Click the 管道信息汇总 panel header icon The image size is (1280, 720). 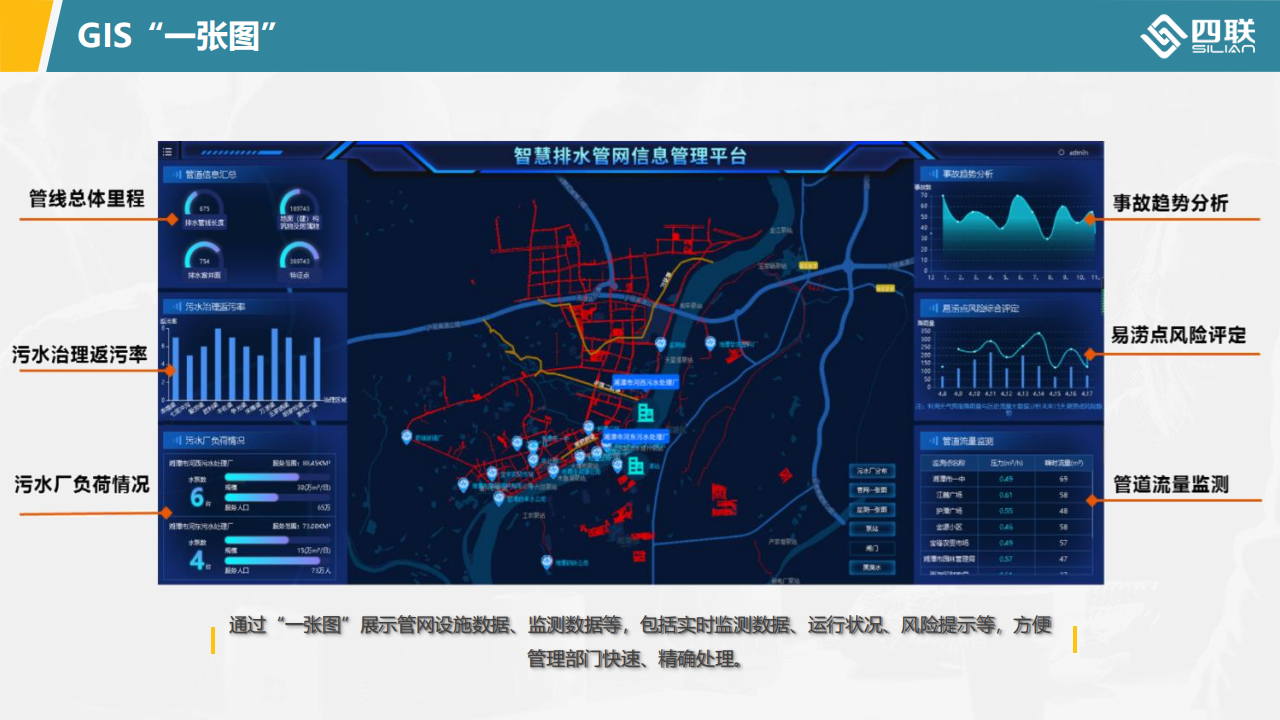[x=175, y=174]
